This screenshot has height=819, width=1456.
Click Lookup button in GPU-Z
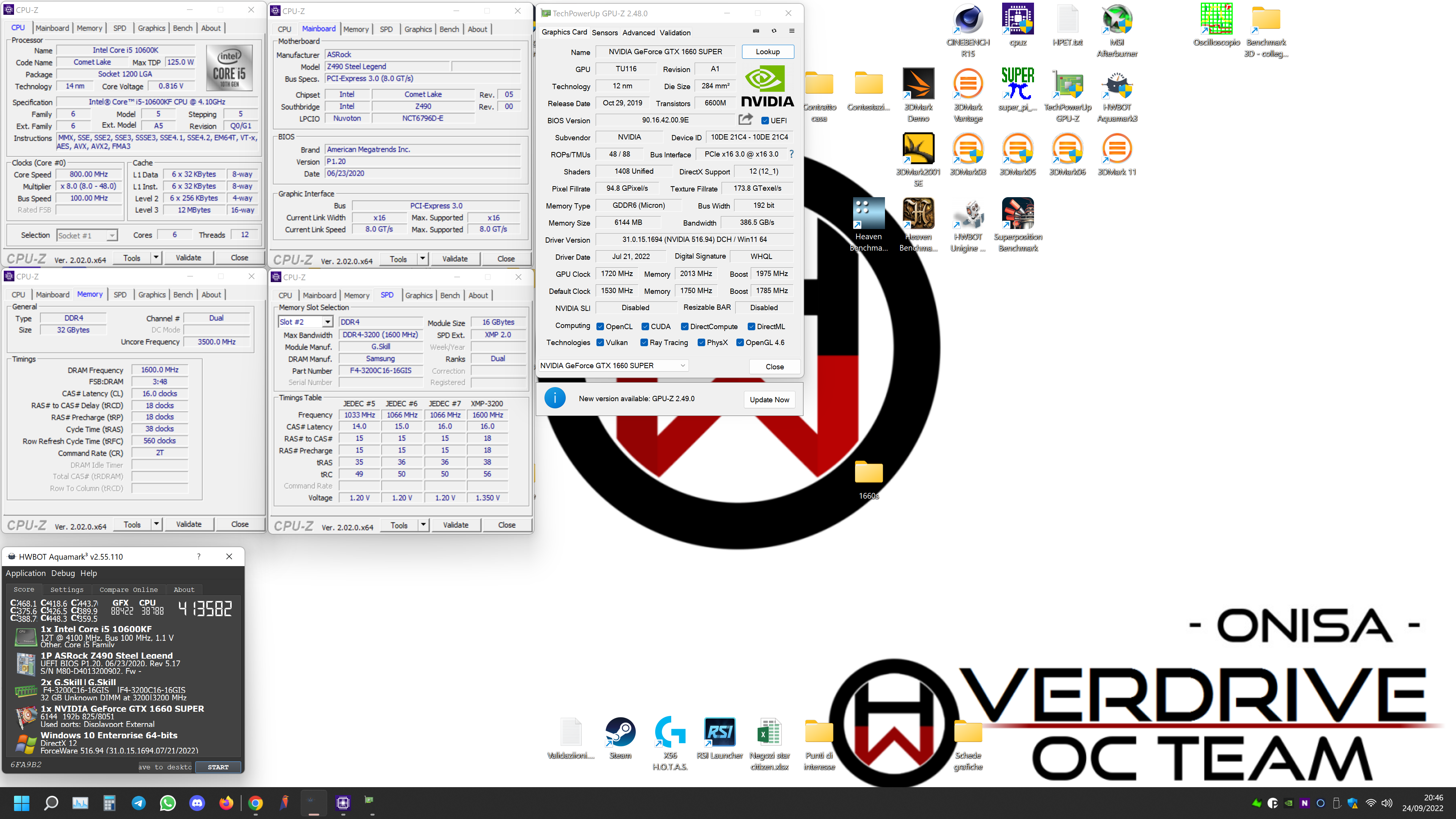click(767, 52)
